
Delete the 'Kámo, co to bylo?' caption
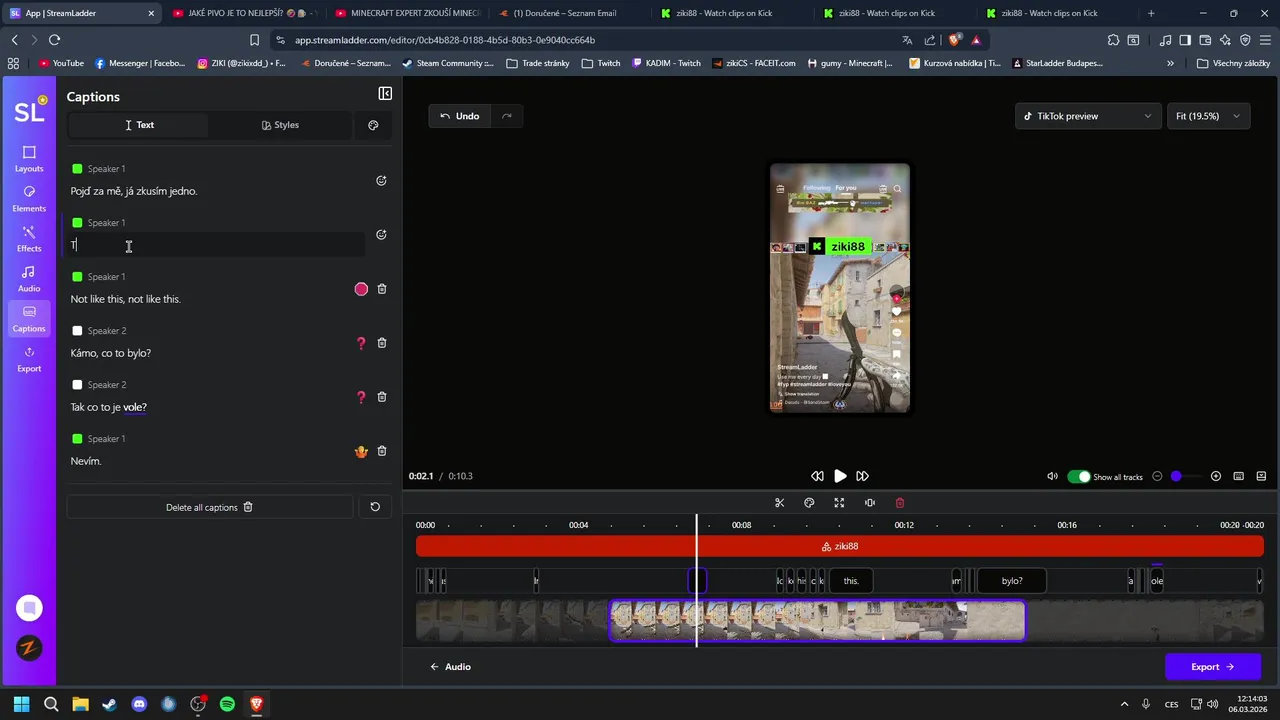(x=382, y=343)
